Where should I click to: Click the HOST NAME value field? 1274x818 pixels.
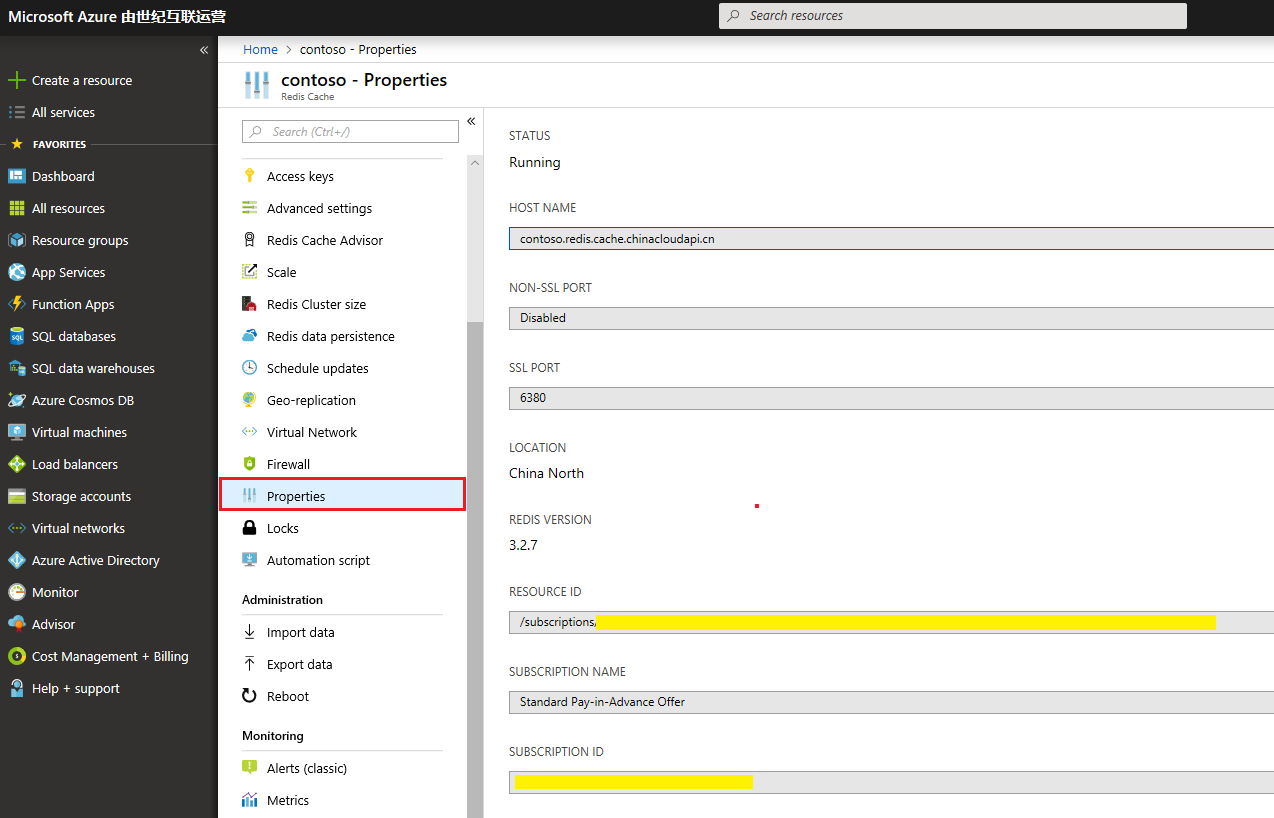point(891,239)
